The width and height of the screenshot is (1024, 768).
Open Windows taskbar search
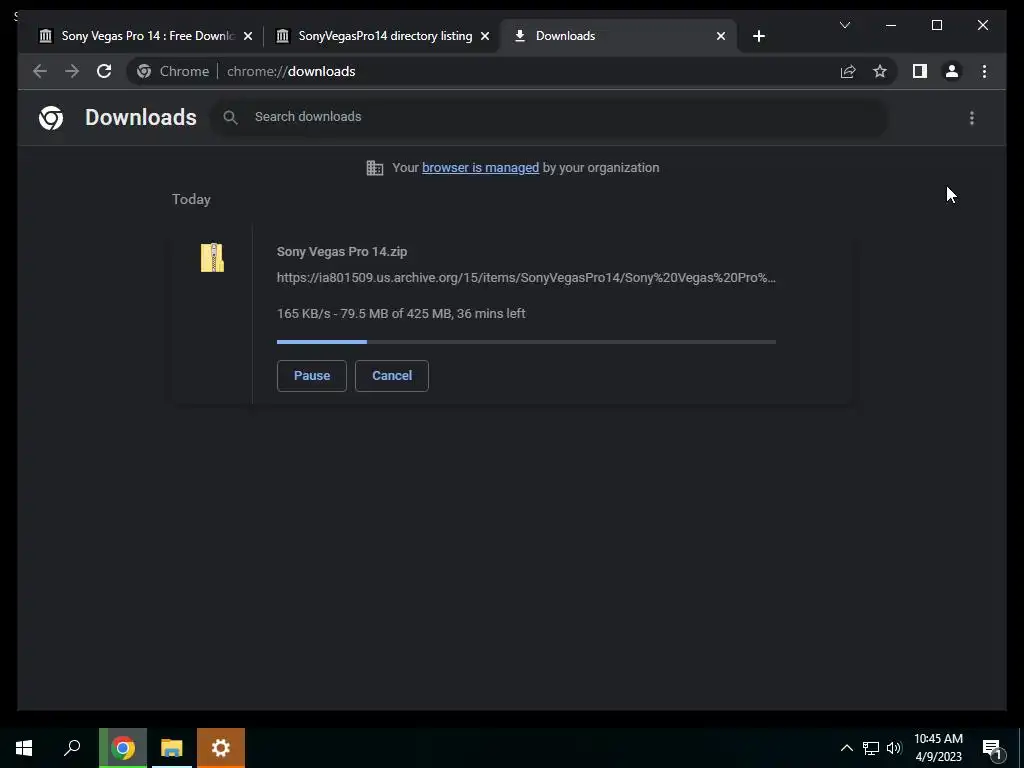(x=72, y=748)
